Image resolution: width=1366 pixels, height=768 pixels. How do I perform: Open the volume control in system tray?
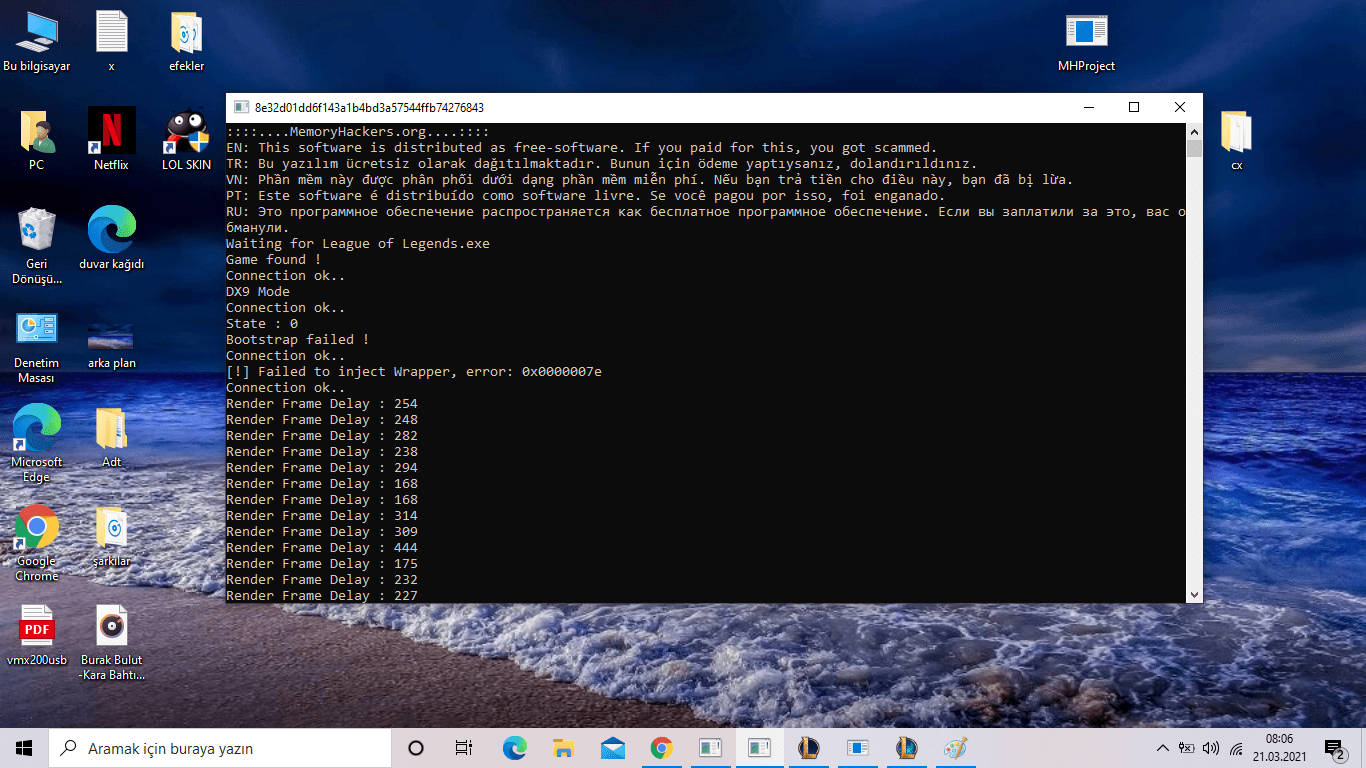click(x=1211, y=748)
